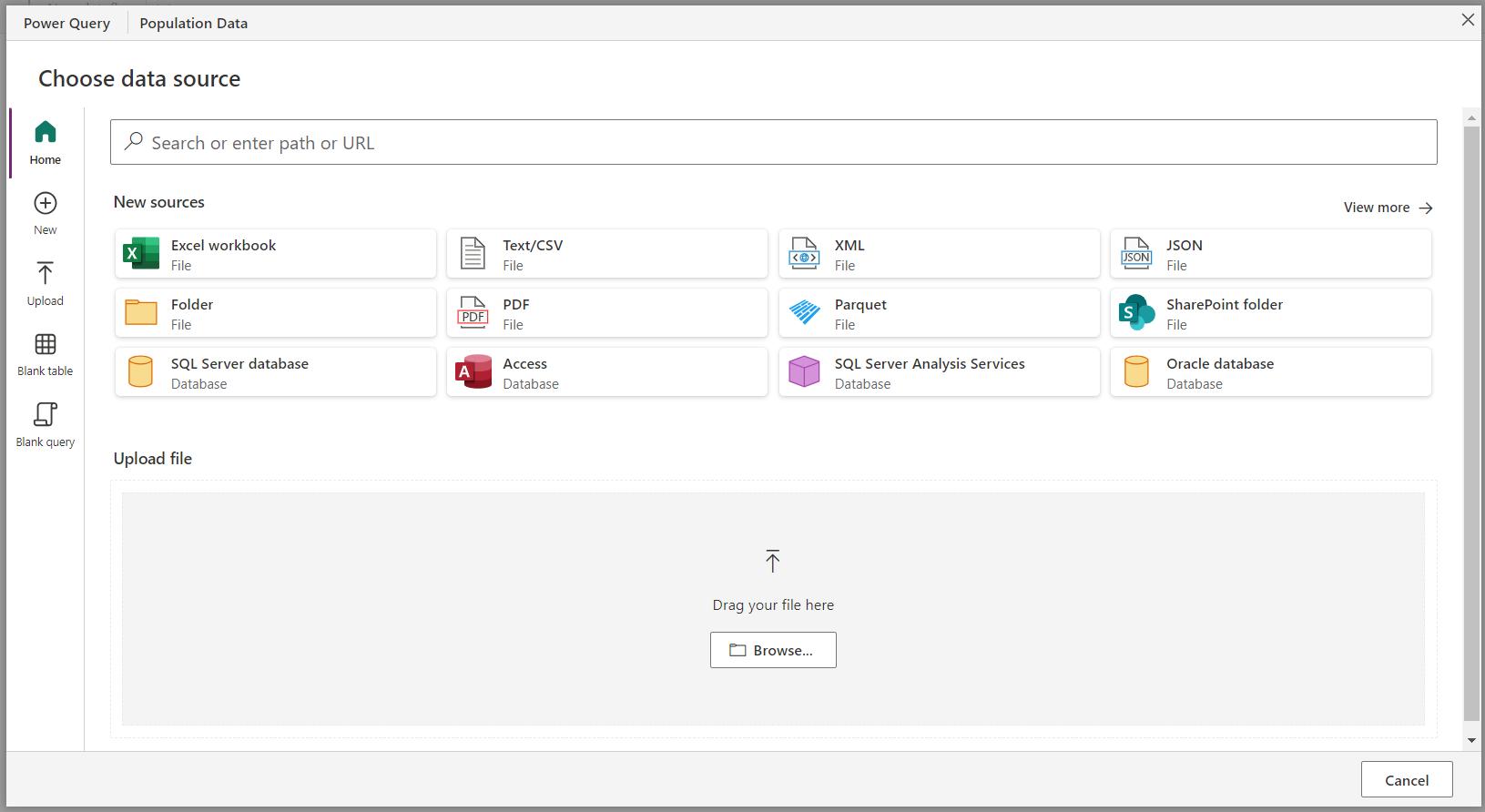Select the SharePoint folder icon
Image resolution: width=1485 pixels, height=812 pixels.
click(x=1136, y=312)
